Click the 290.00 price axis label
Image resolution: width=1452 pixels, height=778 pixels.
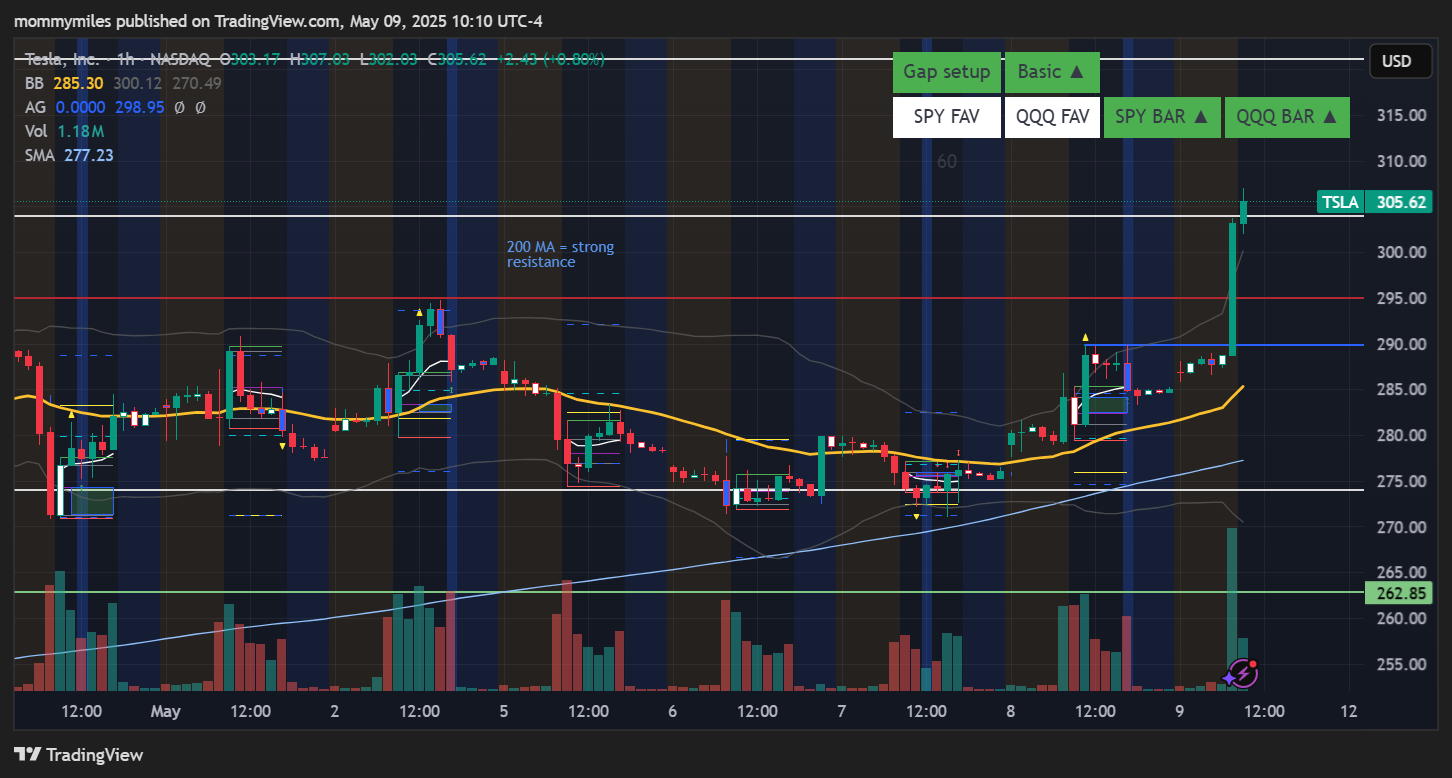[1401, 344]
